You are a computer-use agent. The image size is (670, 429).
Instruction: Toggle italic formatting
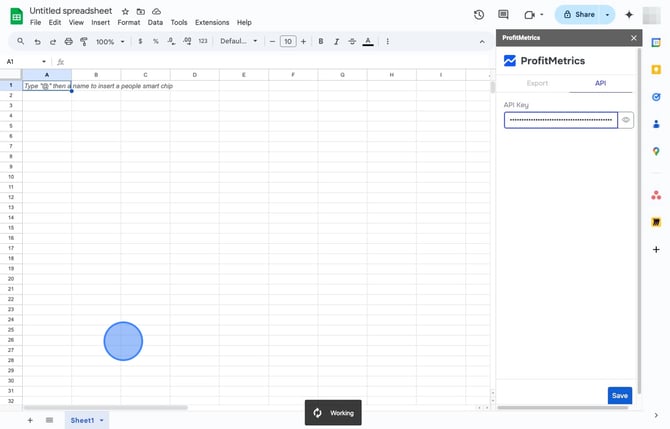[x=336, y=41]
